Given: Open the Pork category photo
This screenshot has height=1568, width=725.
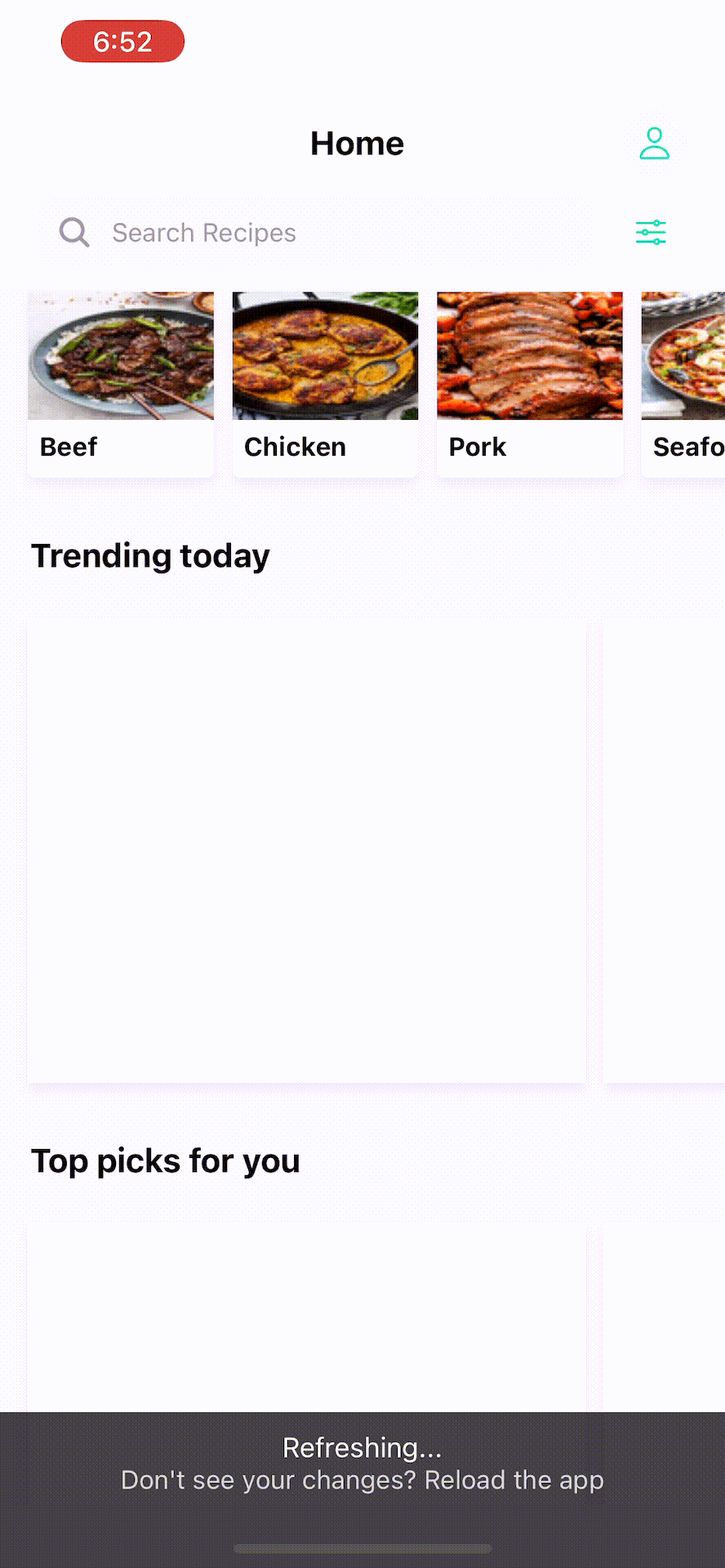Looking at the screenshot, I should (530, 356).
